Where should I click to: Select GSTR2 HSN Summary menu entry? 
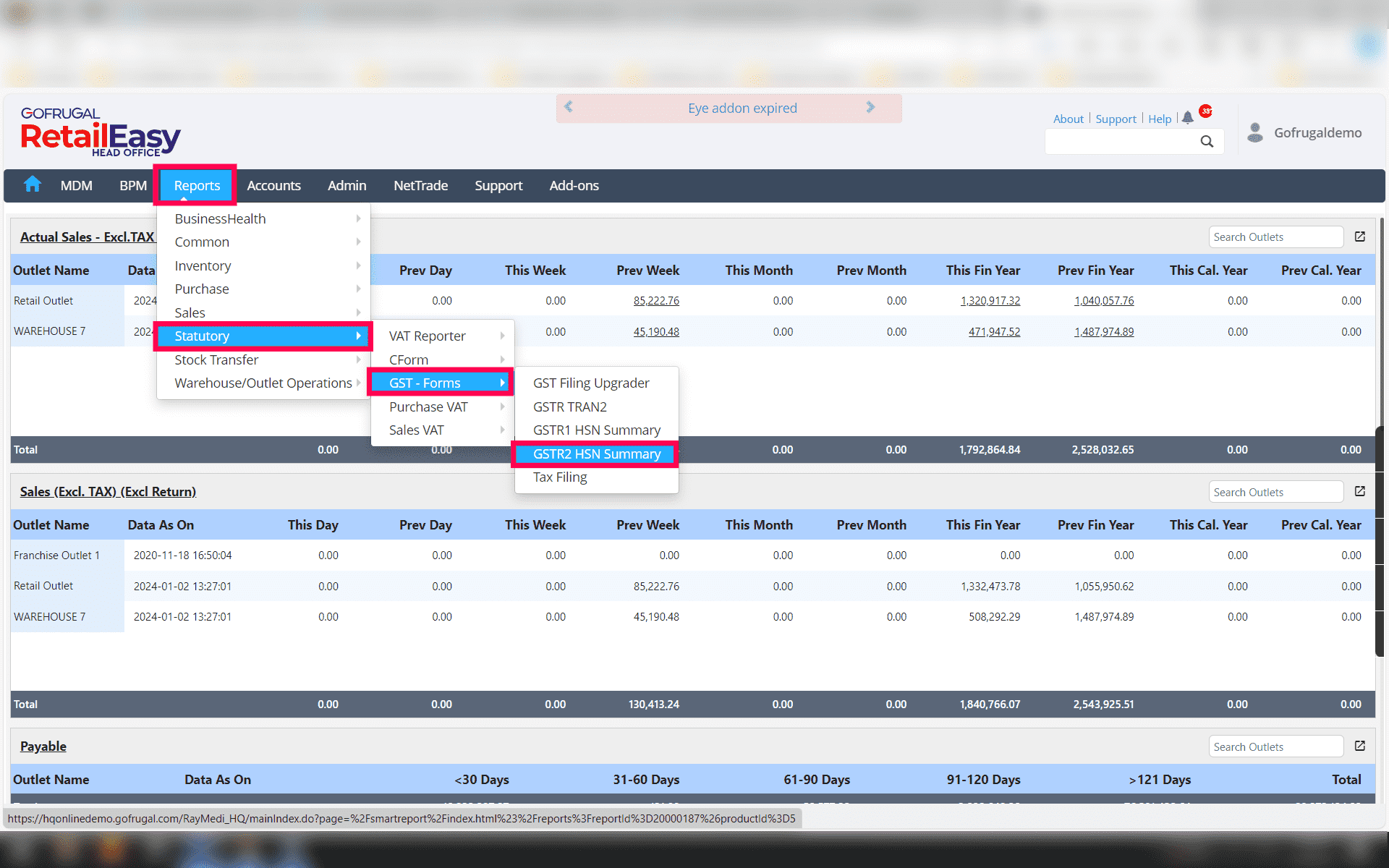[596, 454]
